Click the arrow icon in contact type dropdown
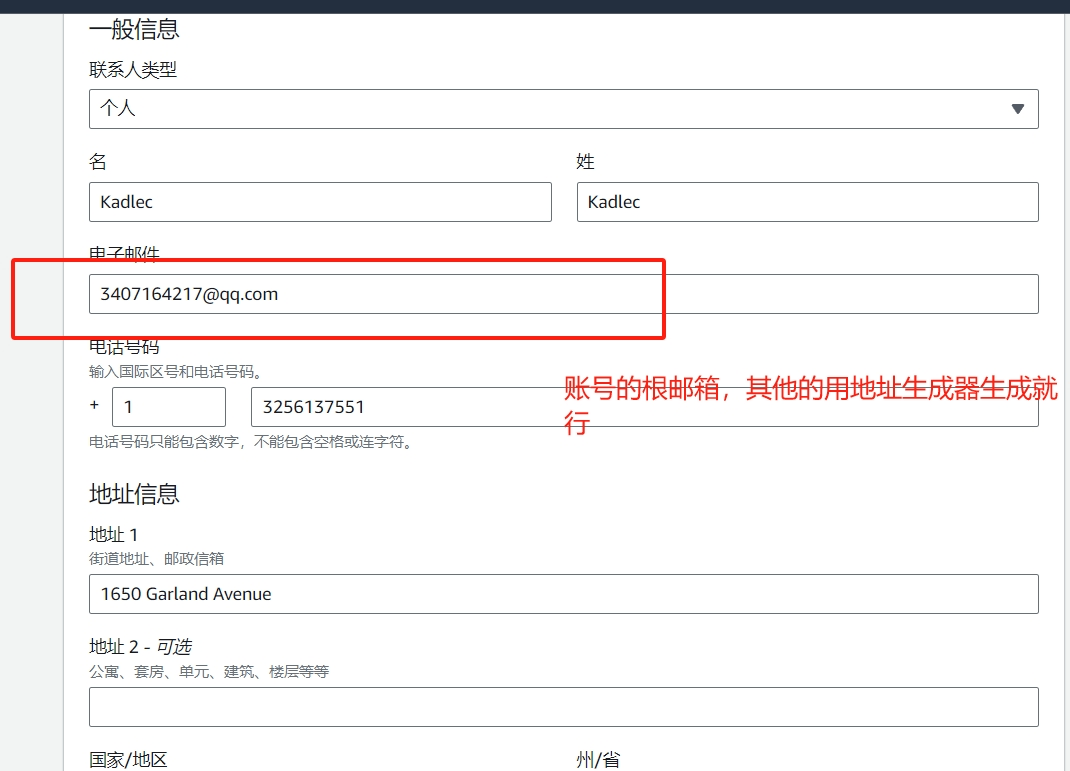This screenshot has width=1070, height=771. tap(1018, 109)
